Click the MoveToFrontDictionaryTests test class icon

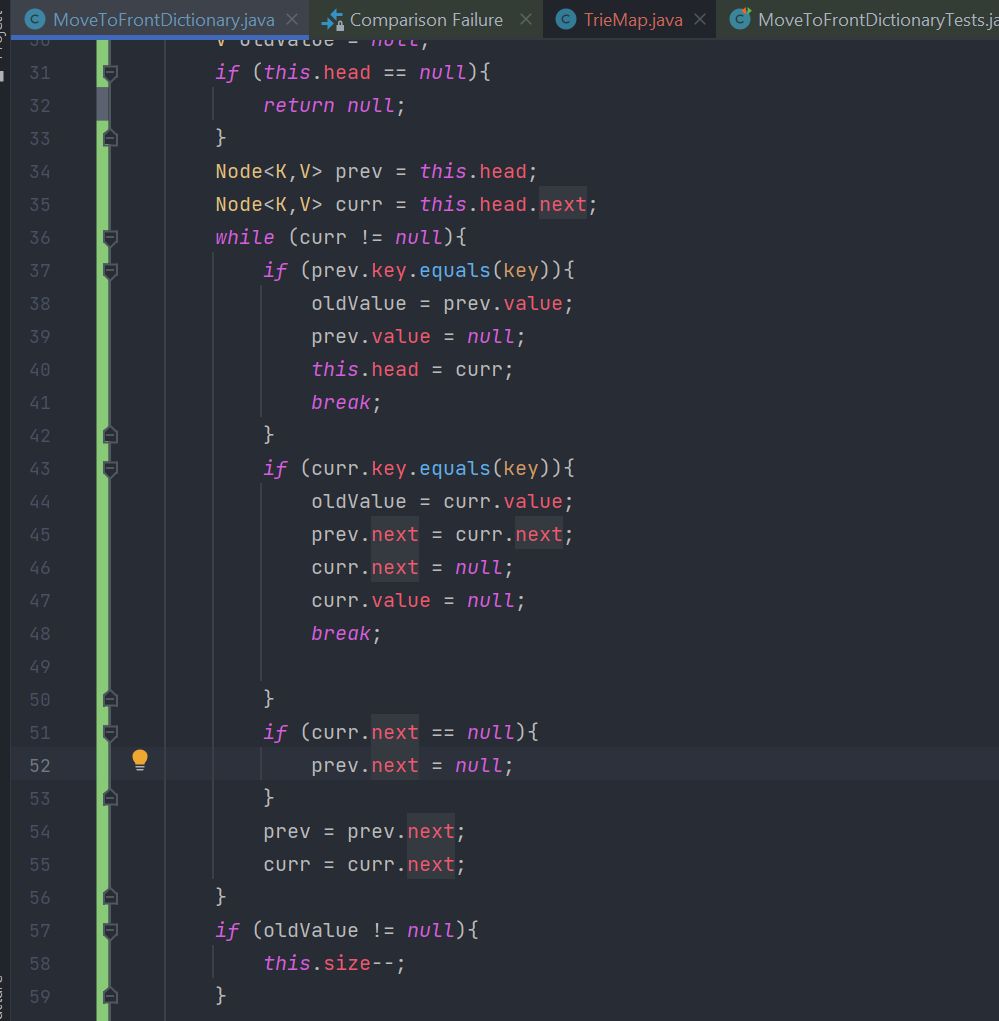[740, 19]
